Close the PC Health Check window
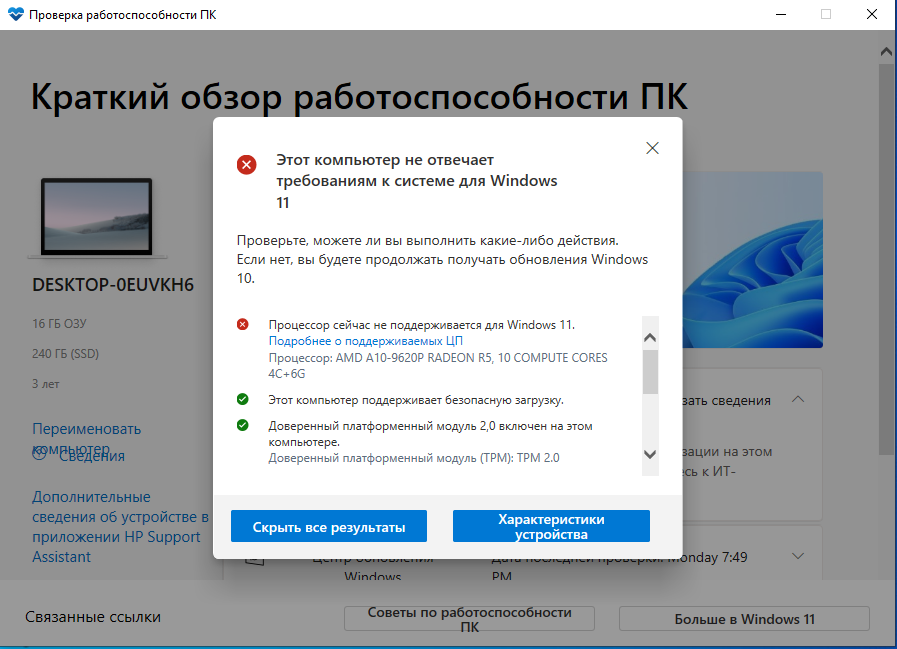 pyautogui.click(x=872, y=14)
